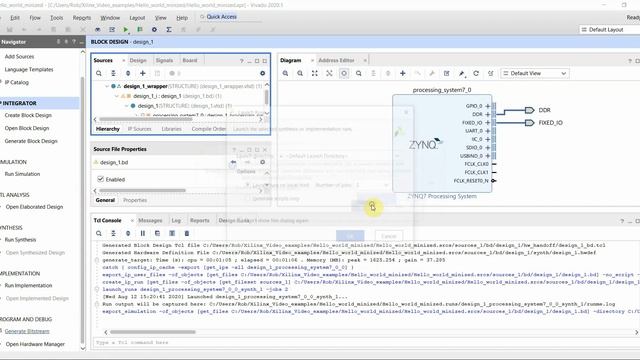This screenshot has width=640, height=360.
Task: Open the Tools menu
Action: click(56, 18)
